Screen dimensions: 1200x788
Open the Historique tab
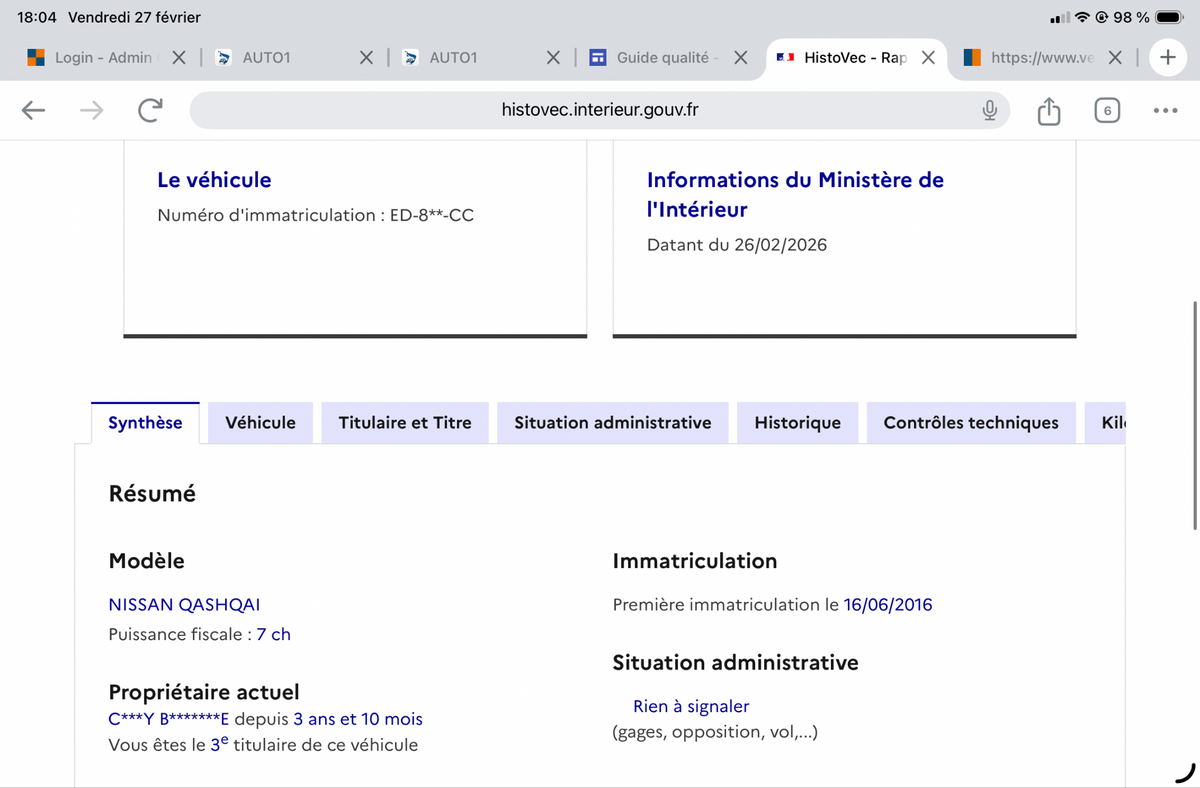tap(797, 423)
